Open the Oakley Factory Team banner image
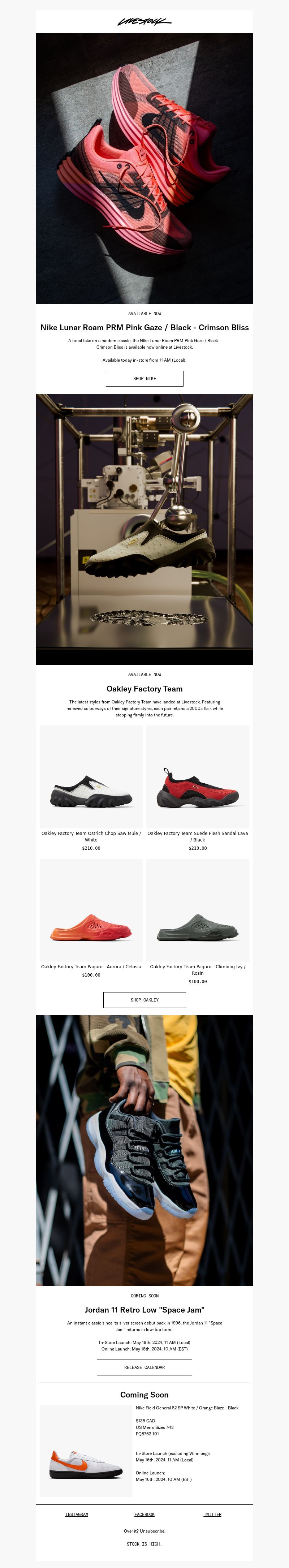Image resolution: width=289 pixels, height=1568 pixels. pos(144,529)
